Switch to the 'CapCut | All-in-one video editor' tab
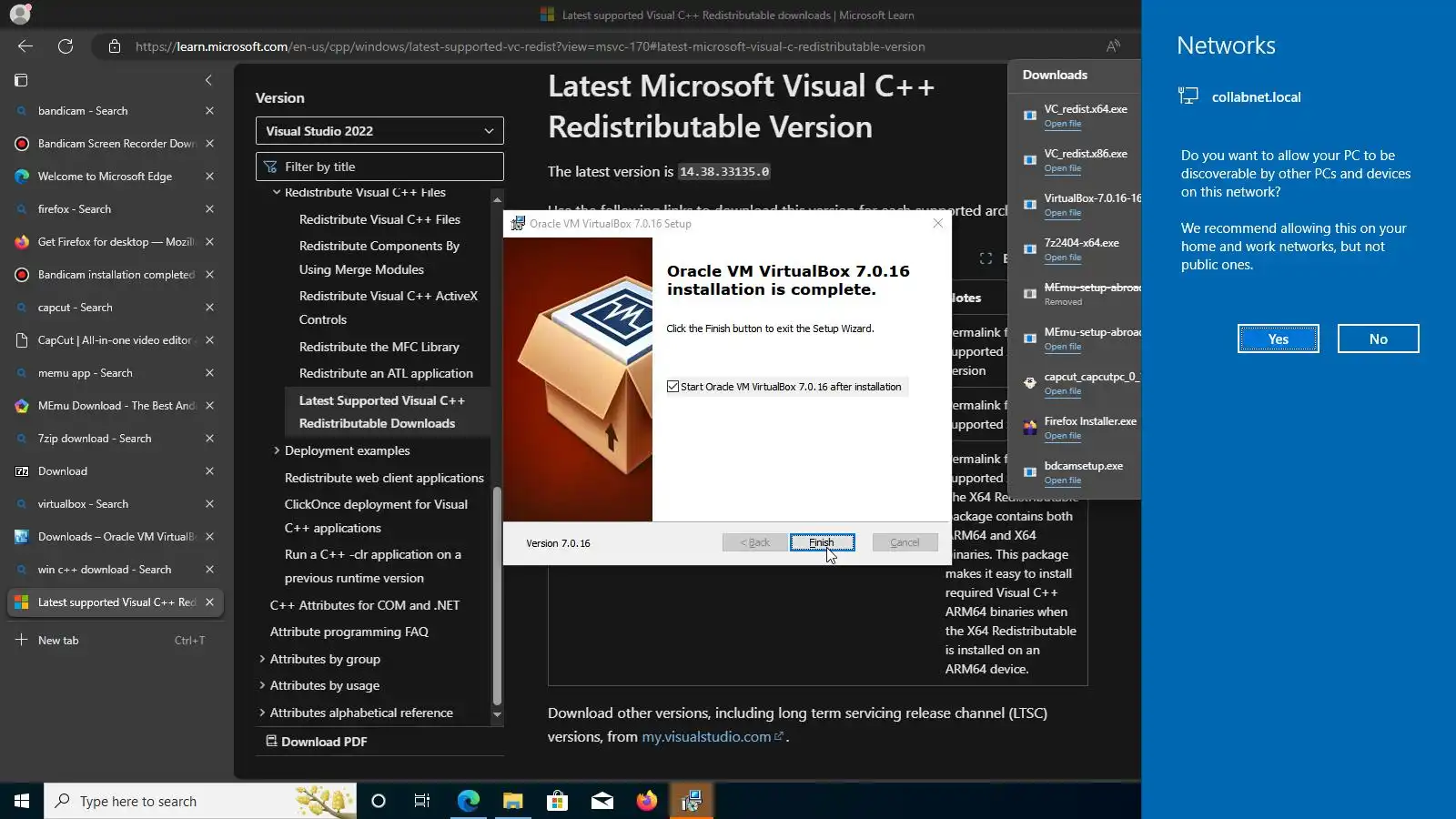This screenshot has width=1456, height=819. (116, 340)
